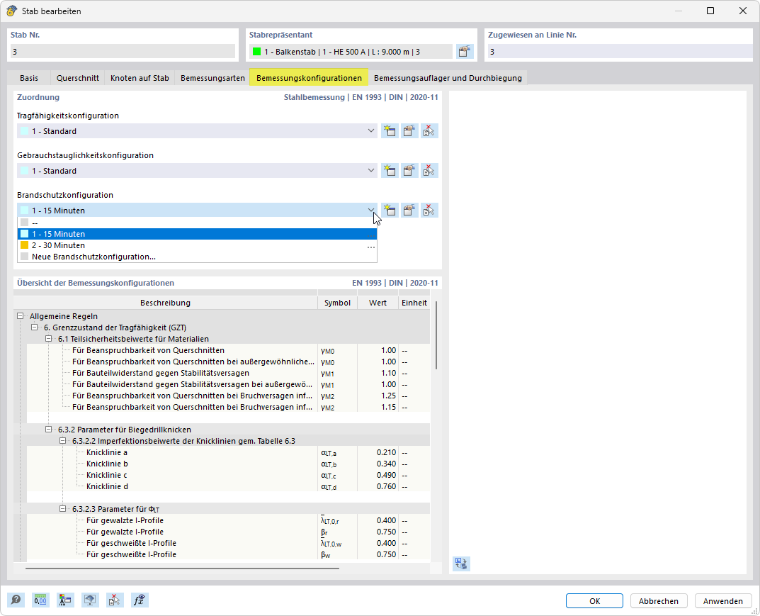Collapse 6.3.2.2 Imperfektionsbeiwerte node

click(x=63, y=441)
